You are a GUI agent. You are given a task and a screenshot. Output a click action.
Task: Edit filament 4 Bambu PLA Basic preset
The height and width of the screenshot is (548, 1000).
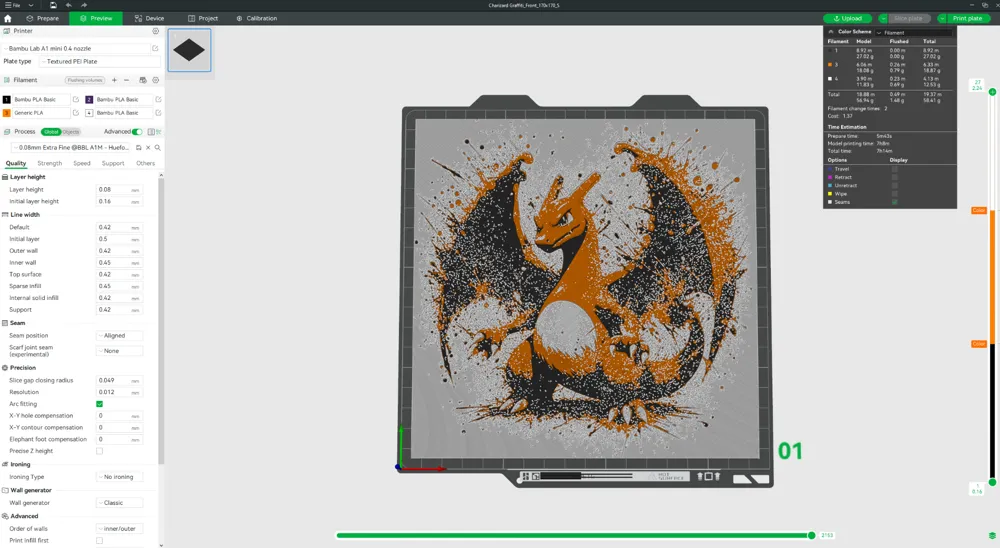[x=158, y=113]
